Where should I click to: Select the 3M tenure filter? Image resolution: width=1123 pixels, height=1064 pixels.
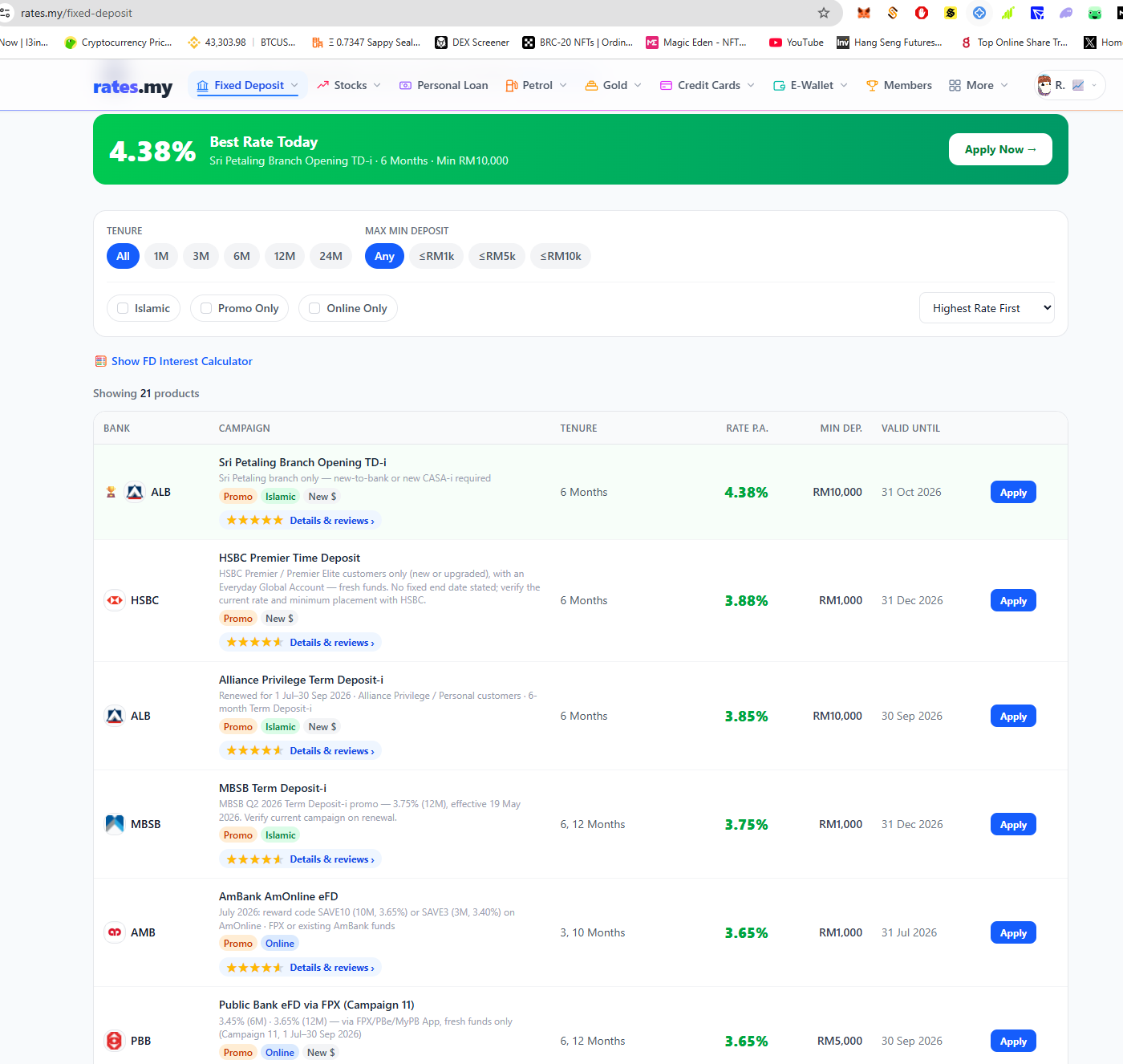coord(201,256)
